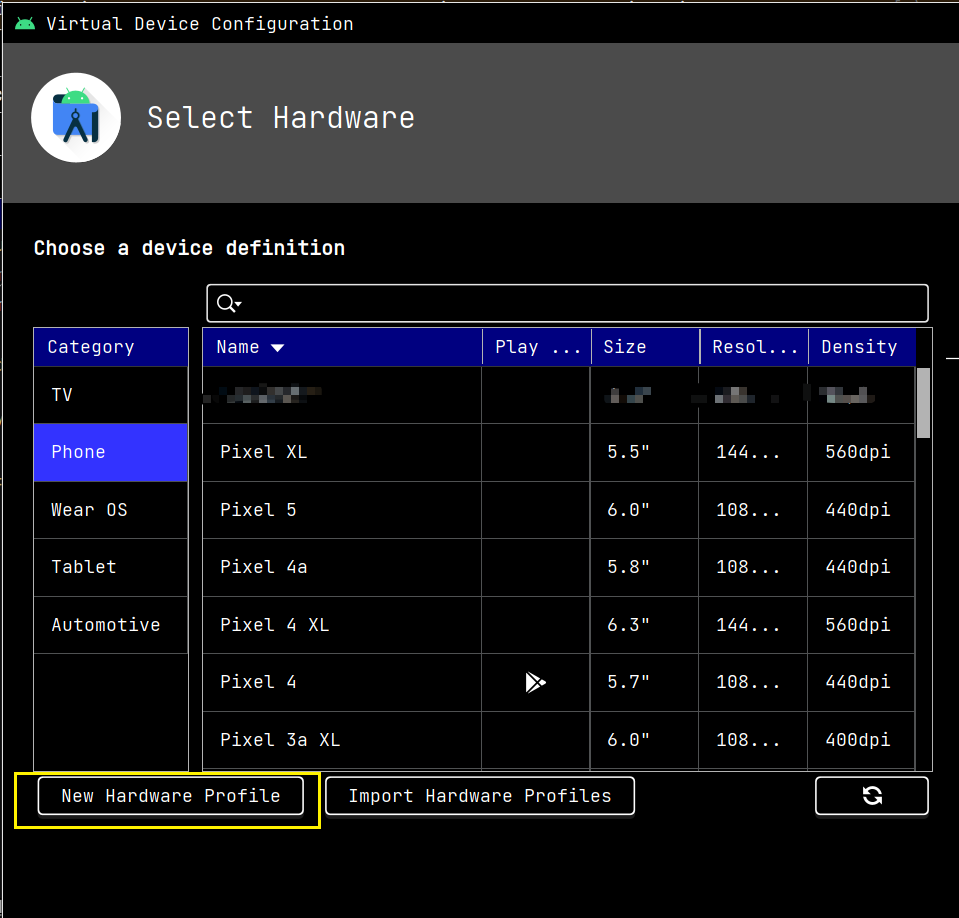Image resolution: width=959 pixels, height=918 pixels.
Task: Select the Pixel 4 device name
Action: [258, 682]
